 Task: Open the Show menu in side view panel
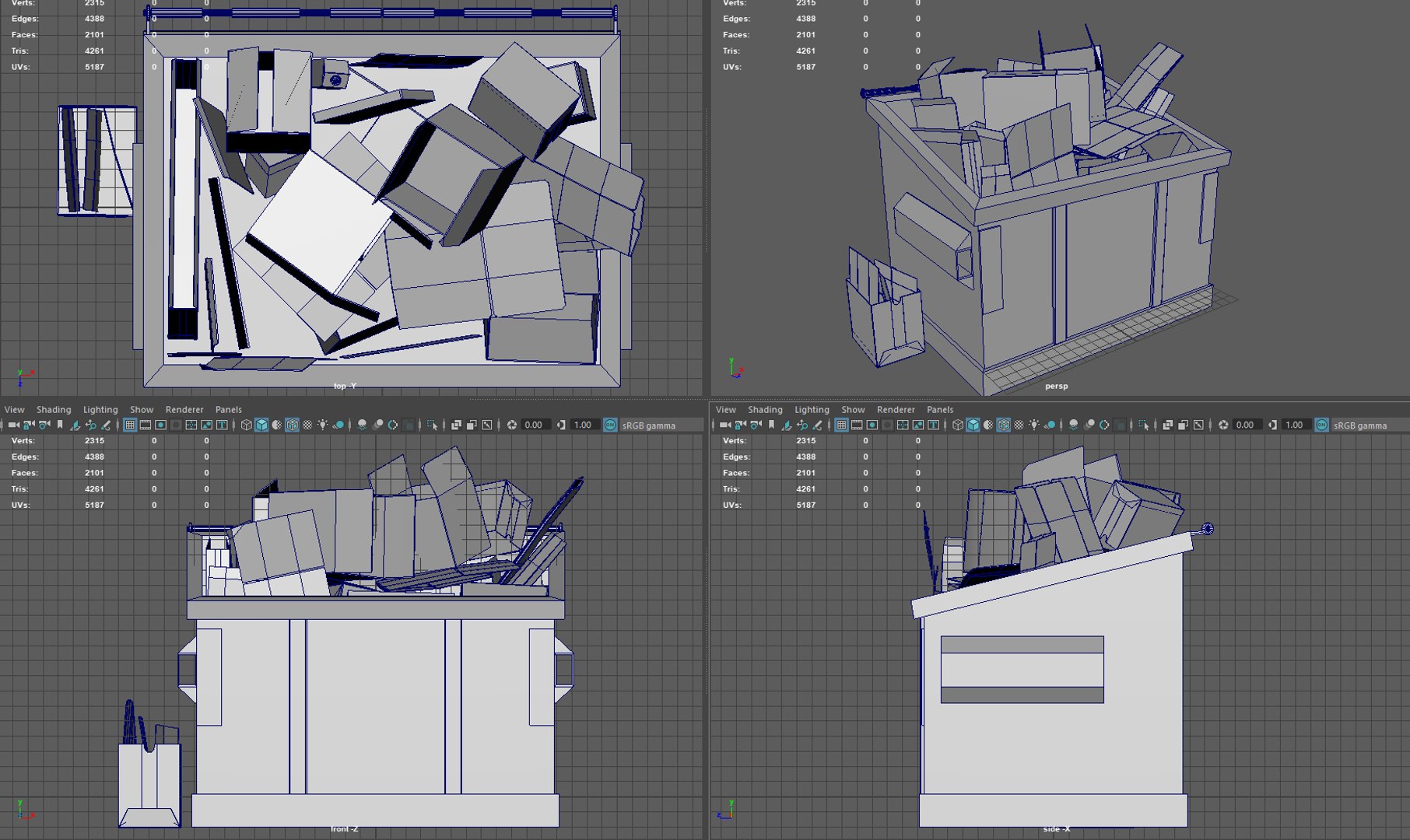pos(853,410)
